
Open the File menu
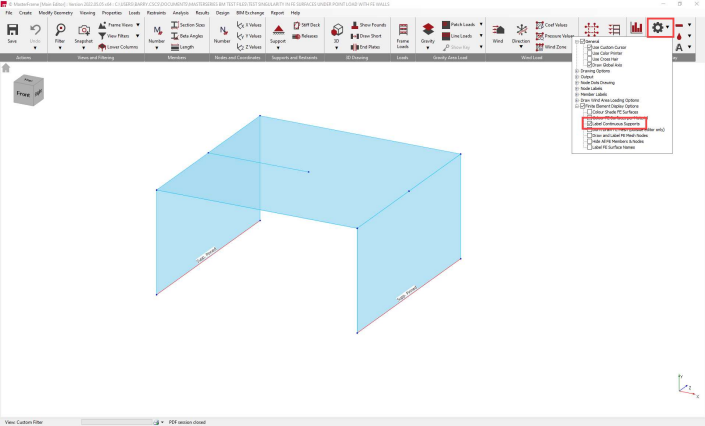click(x=9, y=13)
